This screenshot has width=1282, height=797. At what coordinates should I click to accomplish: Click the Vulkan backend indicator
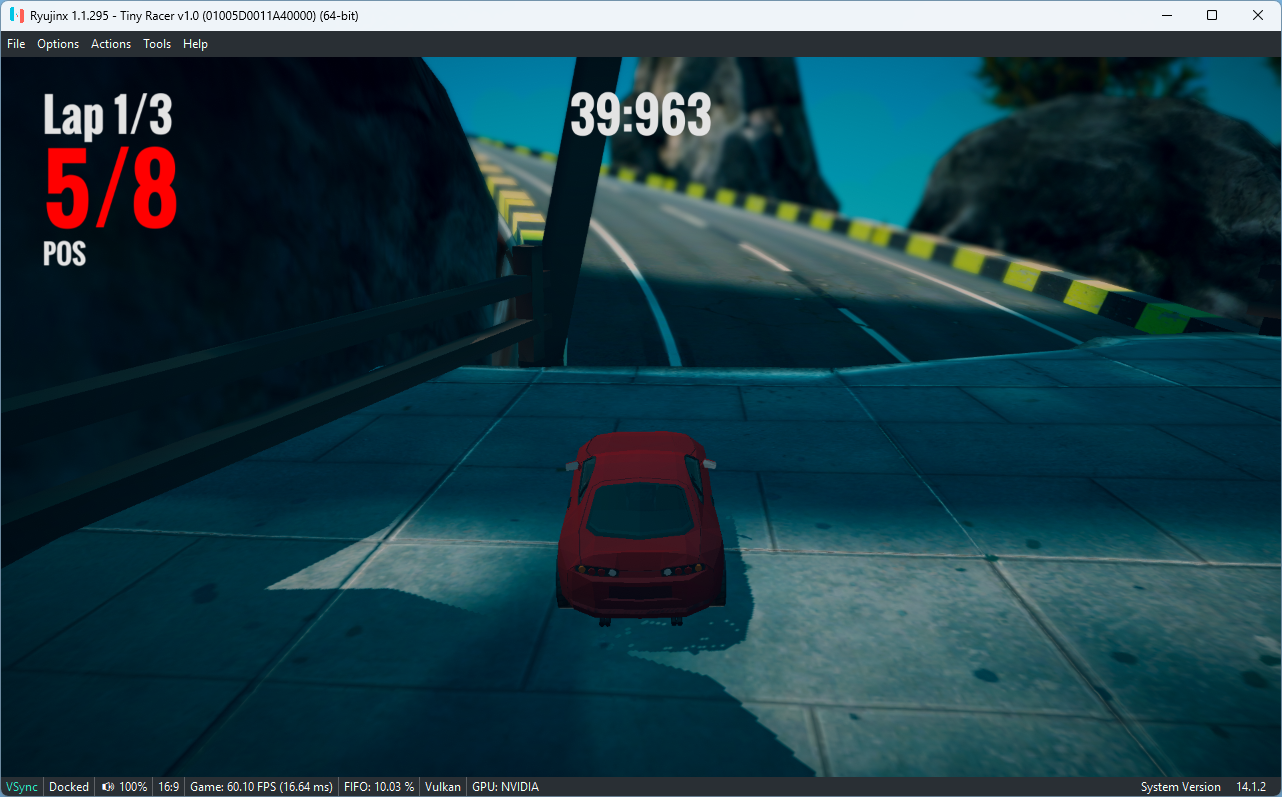tap(442, 786)
